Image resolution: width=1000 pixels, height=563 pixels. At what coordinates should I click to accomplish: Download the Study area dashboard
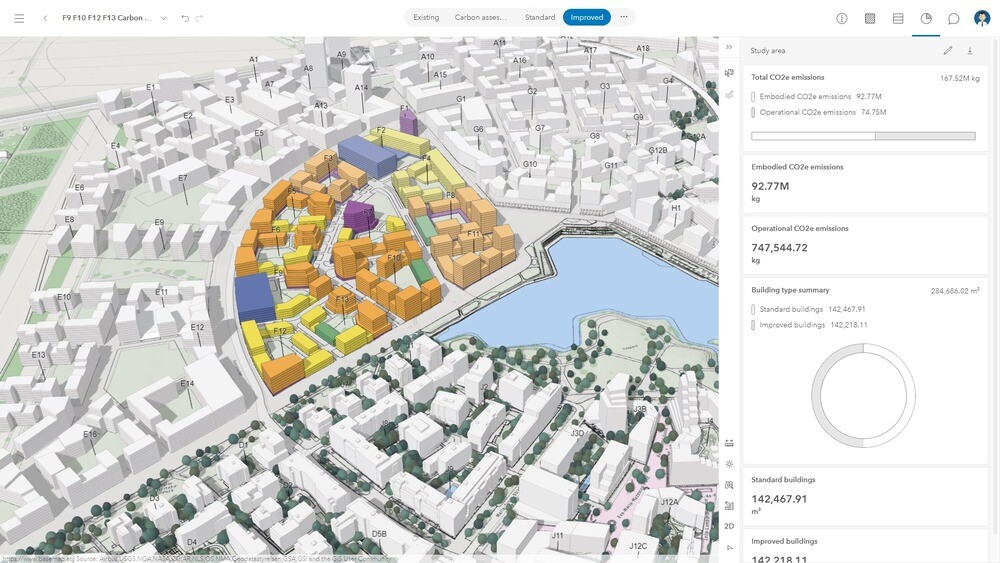[x=970, y=50]
